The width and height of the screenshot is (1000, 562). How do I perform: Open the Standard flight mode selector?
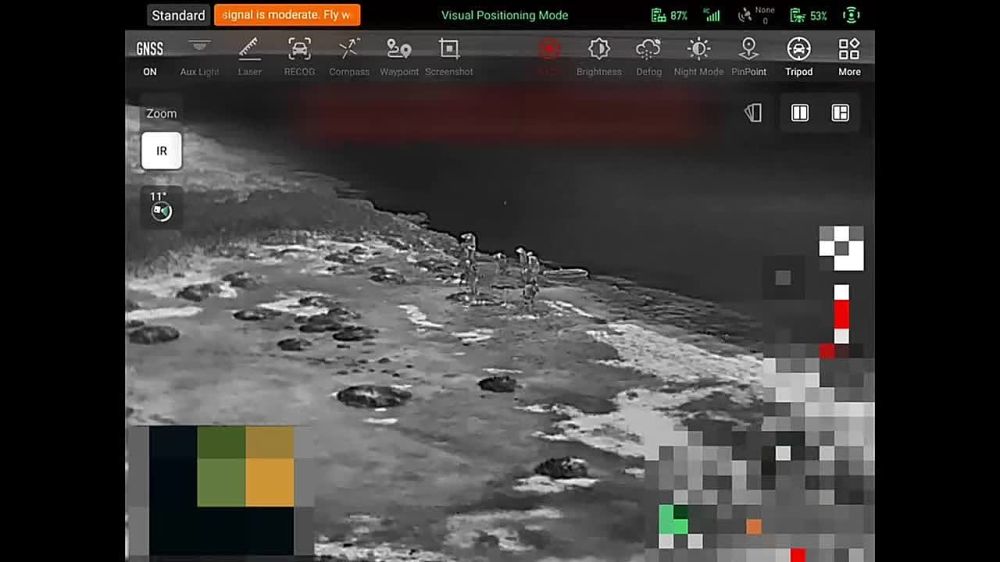pyautogui.click(x=178, y=15)
